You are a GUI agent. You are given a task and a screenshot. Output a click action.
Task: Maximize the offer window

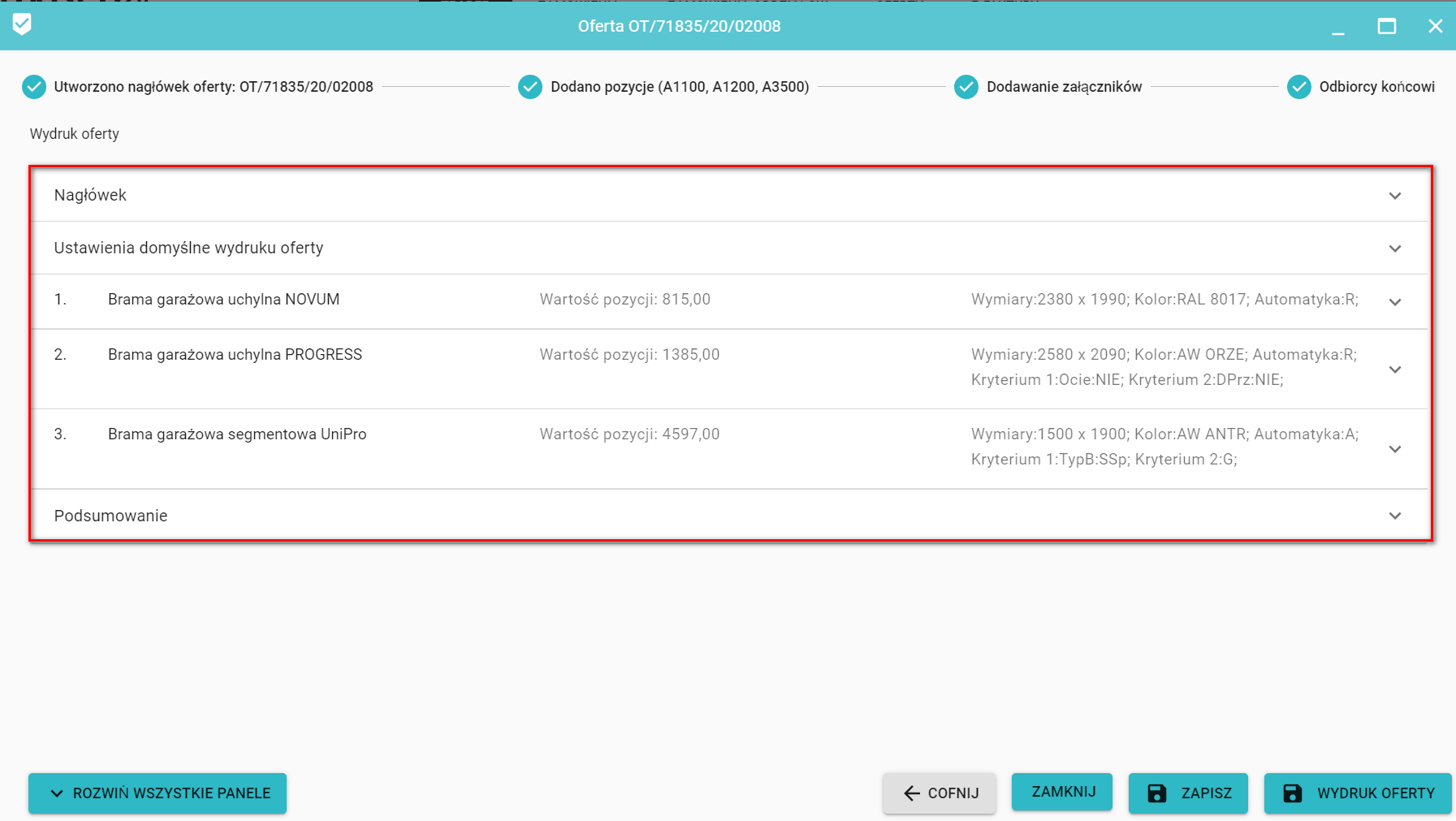pos(1387,26)
